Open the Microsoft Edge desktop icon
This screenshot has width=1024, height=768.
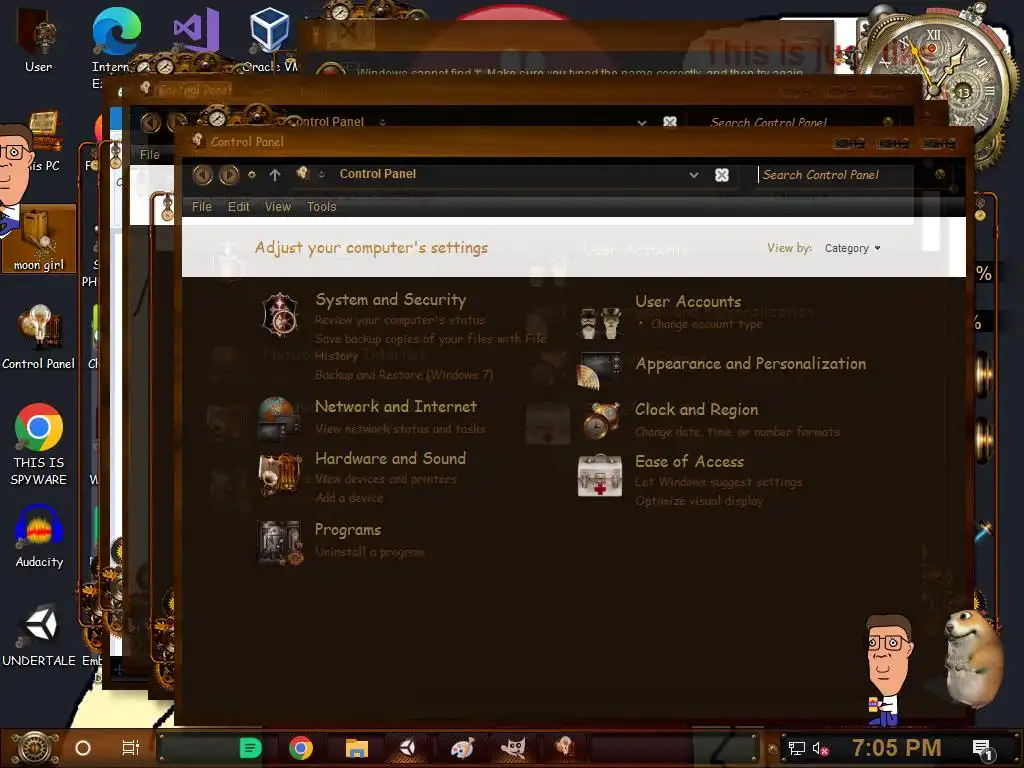116,31
